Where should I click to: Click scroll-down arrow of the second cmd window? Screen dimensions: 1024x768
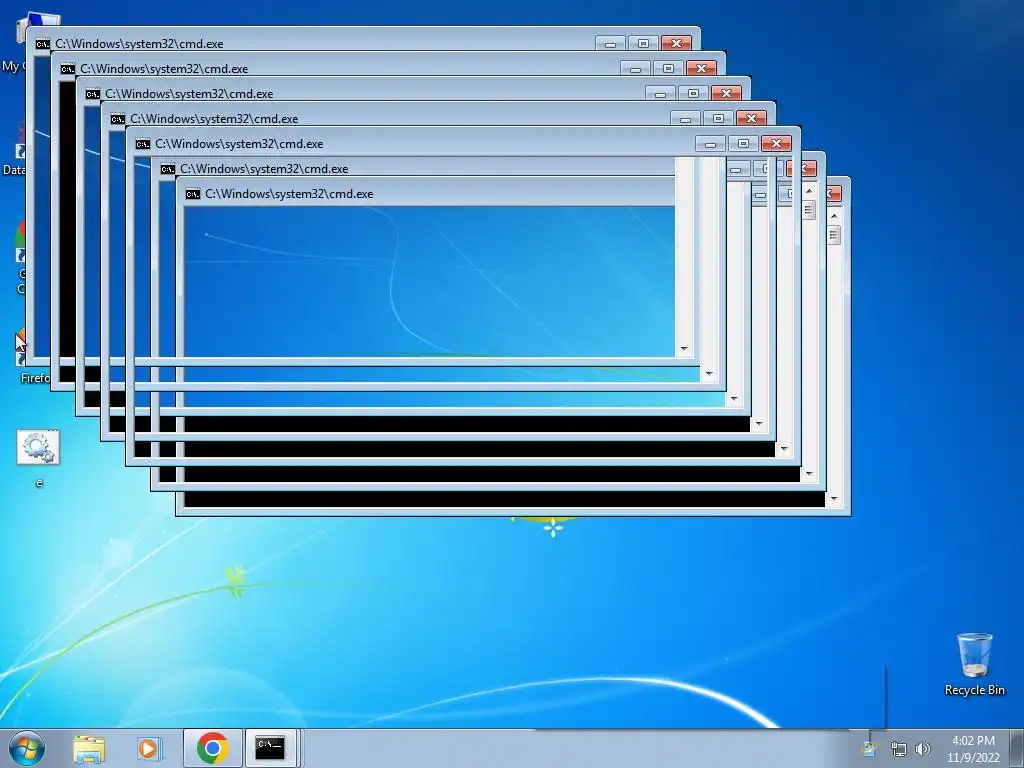(x=709, y=374)
